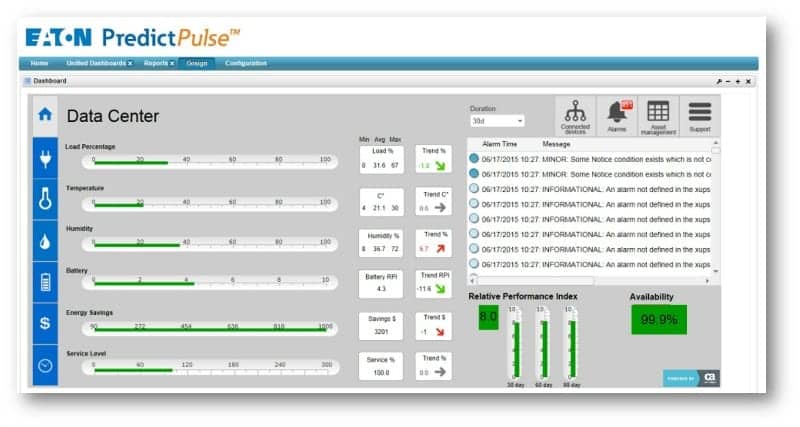
Task: Sort by the Message column header
Action: click(x=556, y=144)
